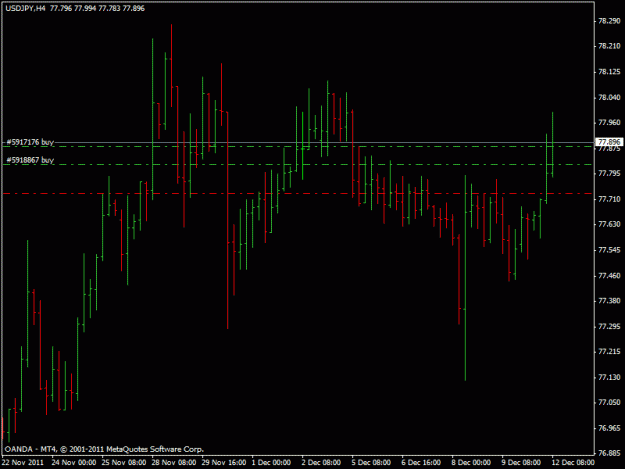Image resolution: width=625 pixels, height=469 pixels.
Task: Click the 6 Dec 16:00 time label
Action: coord(421,462)
